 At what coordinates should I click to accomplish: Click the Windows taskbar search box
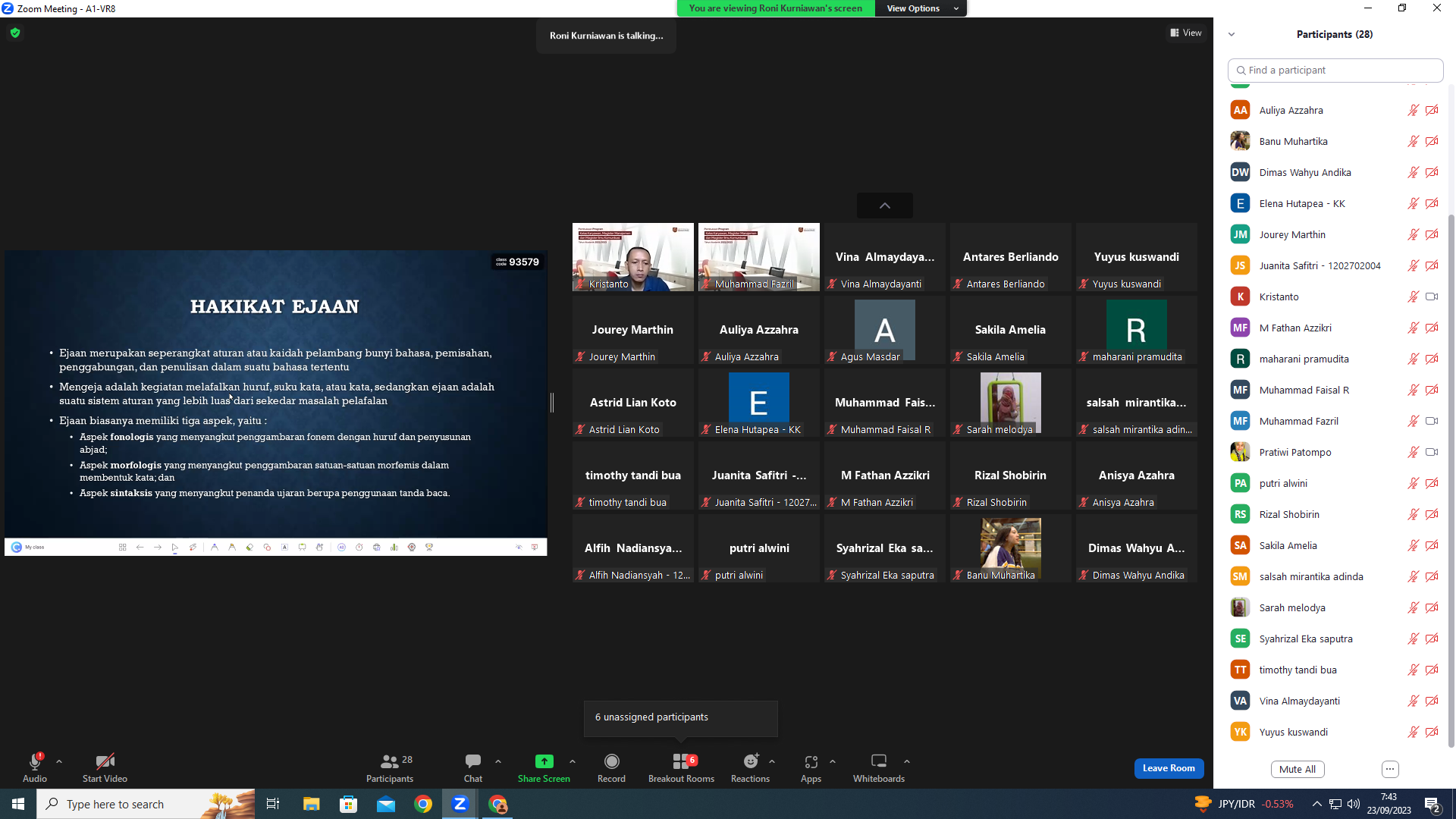pos(146,804)
